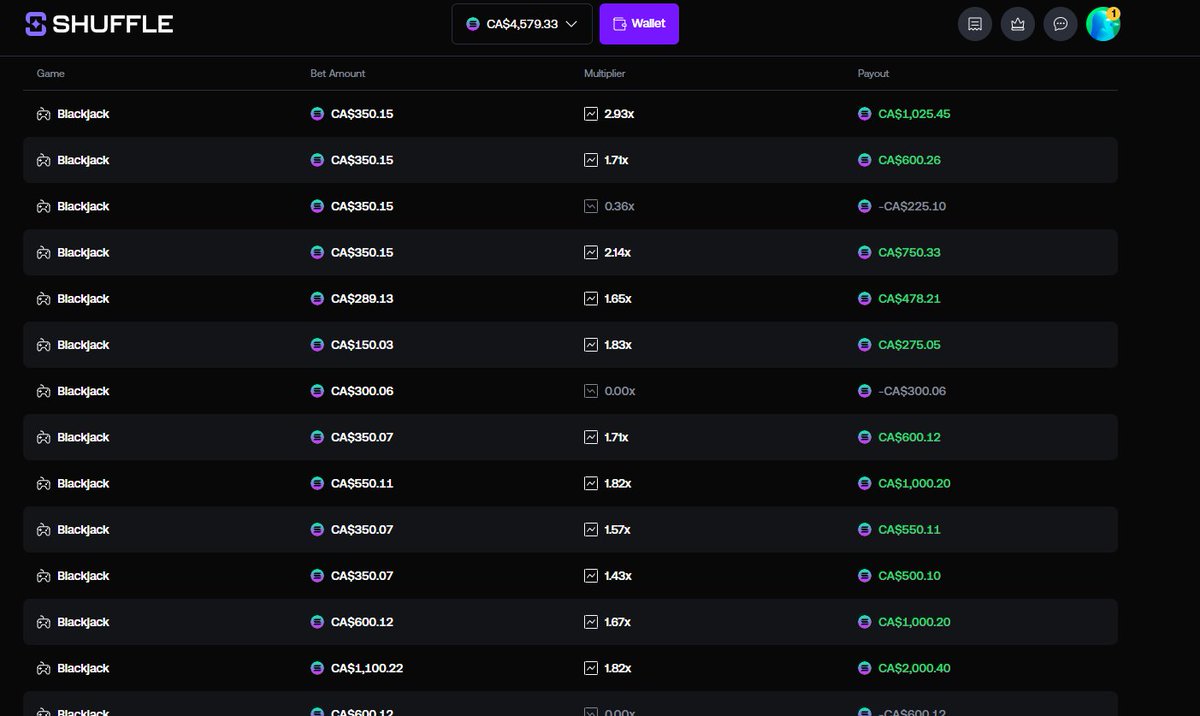Click the CA$600.12 payout value
This screenshot has height=716, width=1200.
(x=909, y=437)
